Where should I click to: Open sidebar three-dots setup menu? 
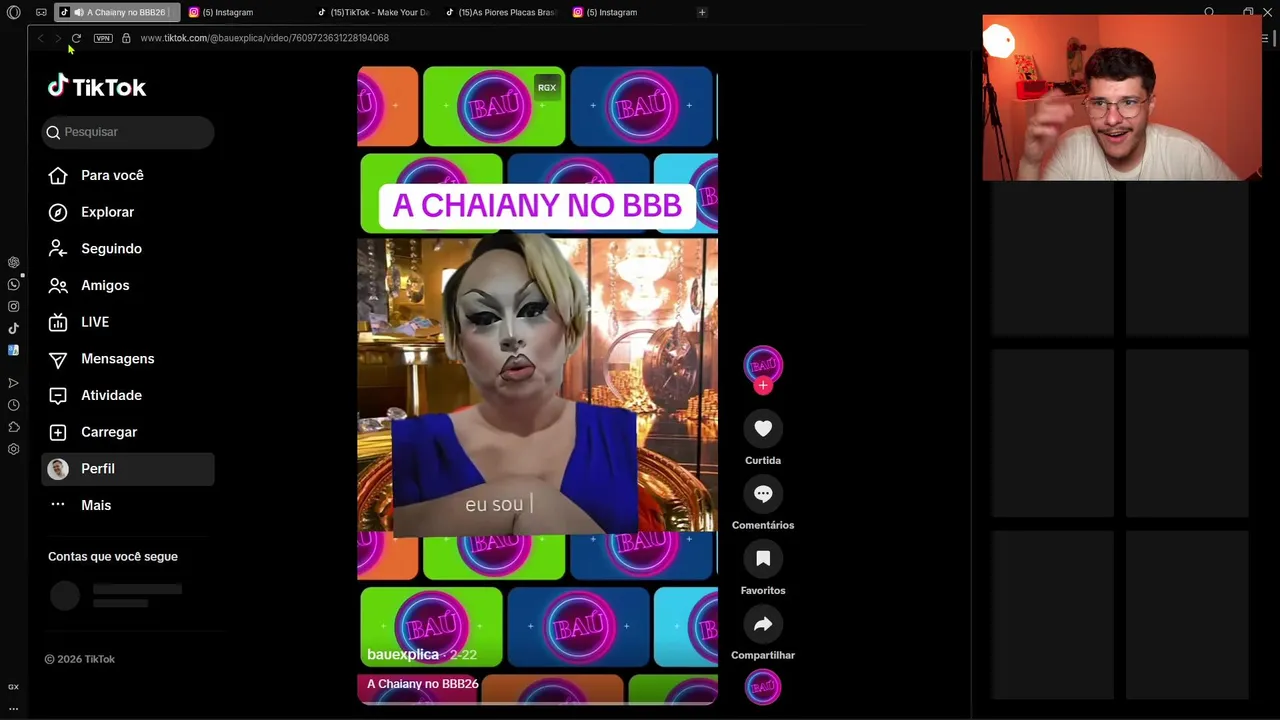pos(13,708)
